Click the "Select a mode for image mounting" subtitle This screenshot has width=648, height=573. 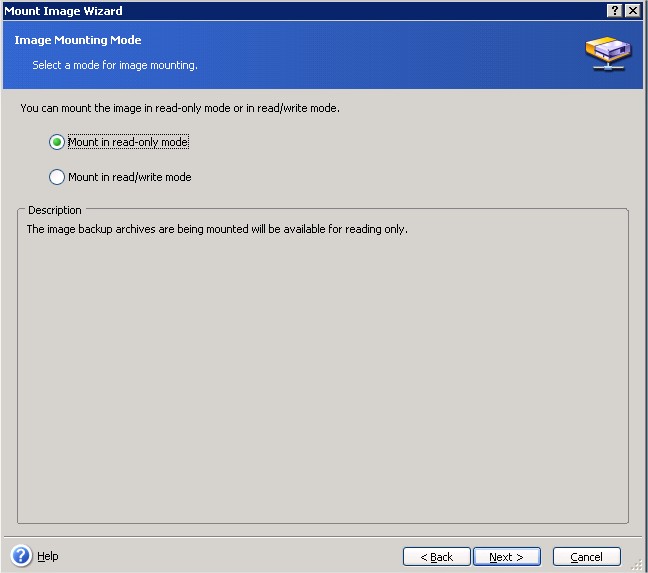pos(115,65)
